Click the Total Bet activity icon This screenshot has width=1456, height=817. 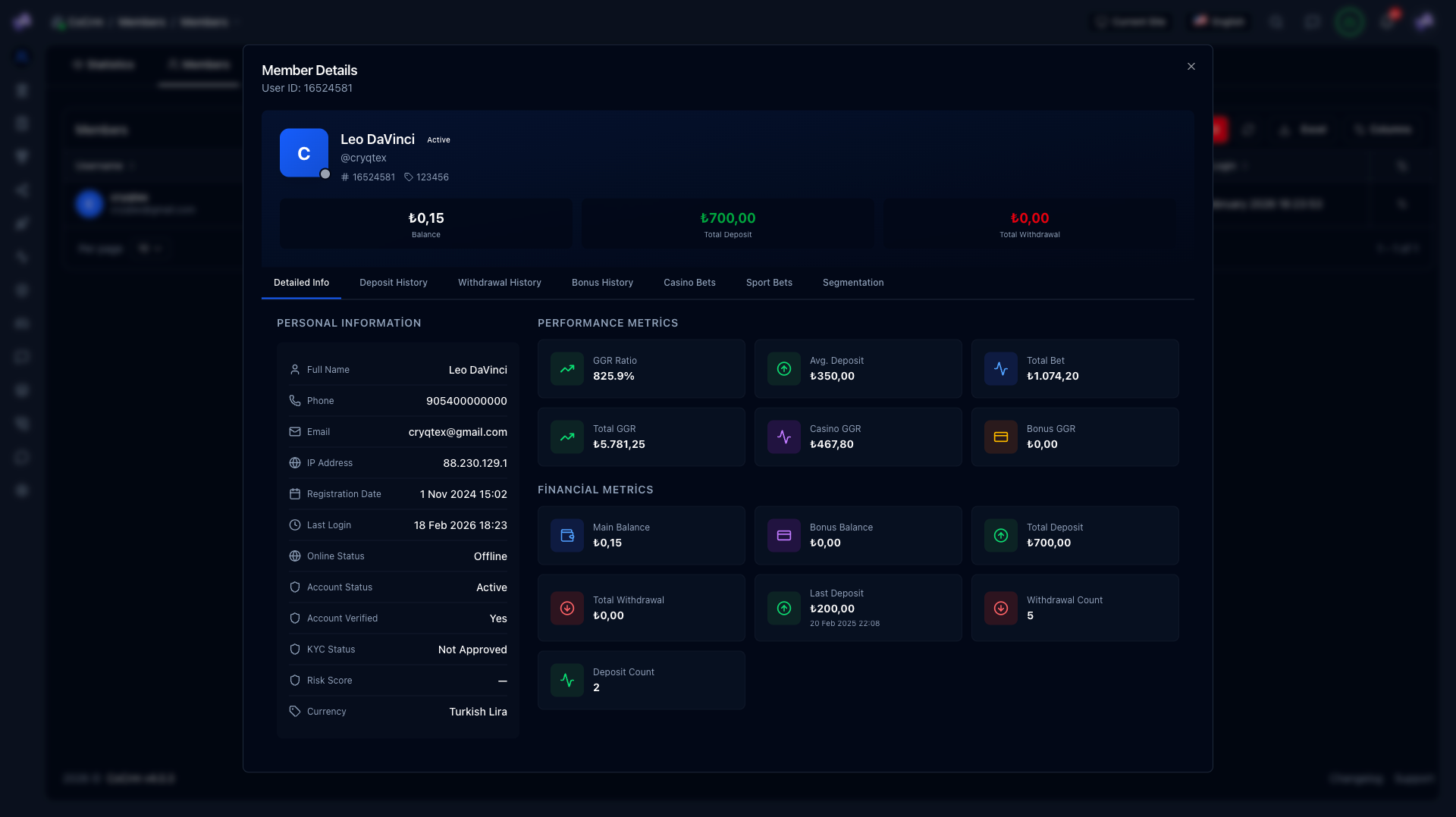1001,369
